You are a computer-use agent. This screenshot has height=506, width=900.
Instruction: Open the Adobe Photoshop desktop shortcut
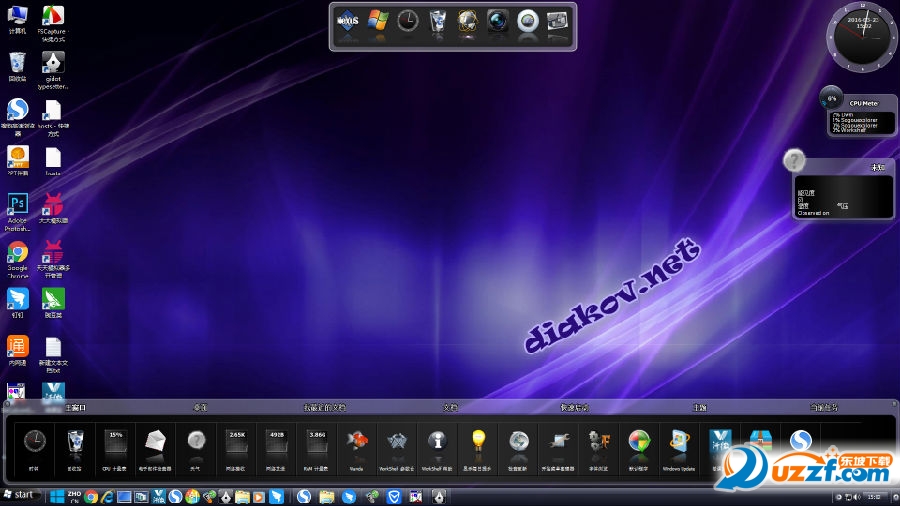(17, 213)
